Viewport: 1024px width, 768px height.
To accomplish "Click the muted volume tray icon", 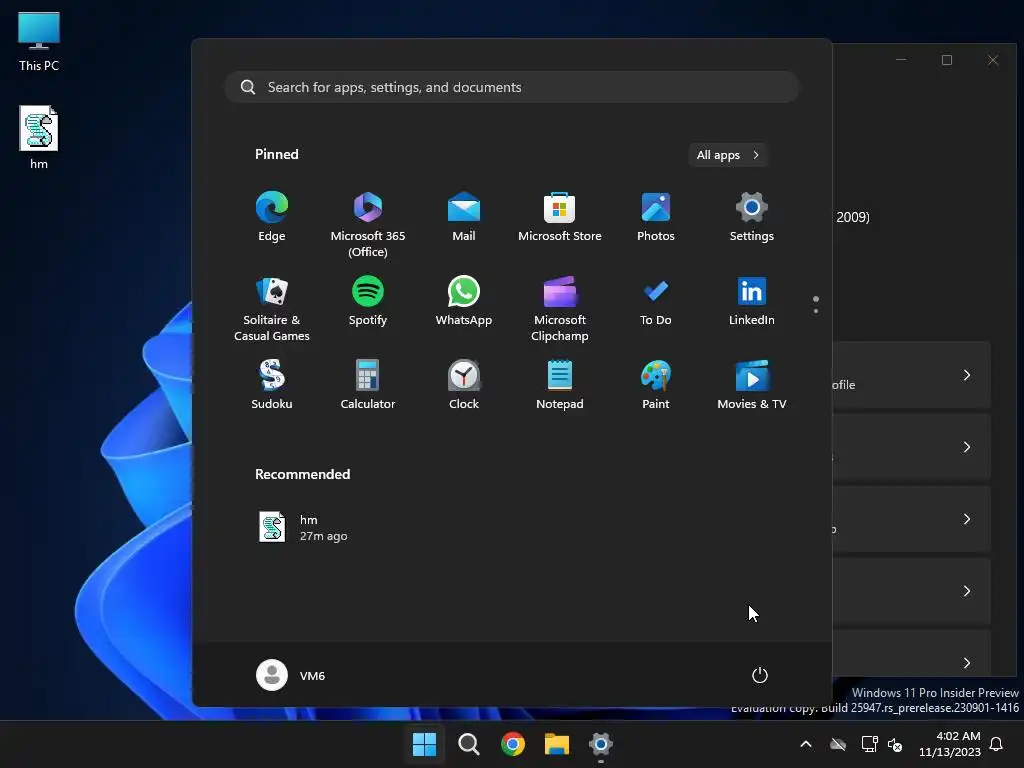I will pos(895,744).
